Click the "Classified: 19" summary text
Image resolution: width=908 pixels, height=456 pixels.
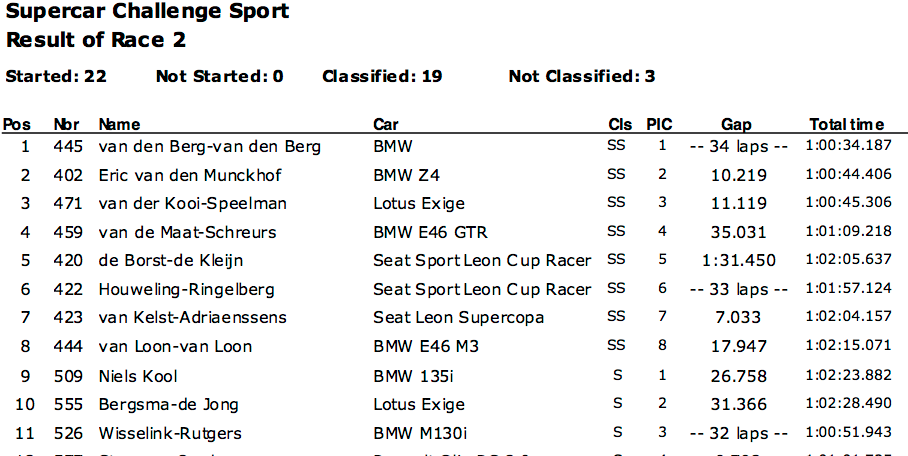click(x=382, y=77)
